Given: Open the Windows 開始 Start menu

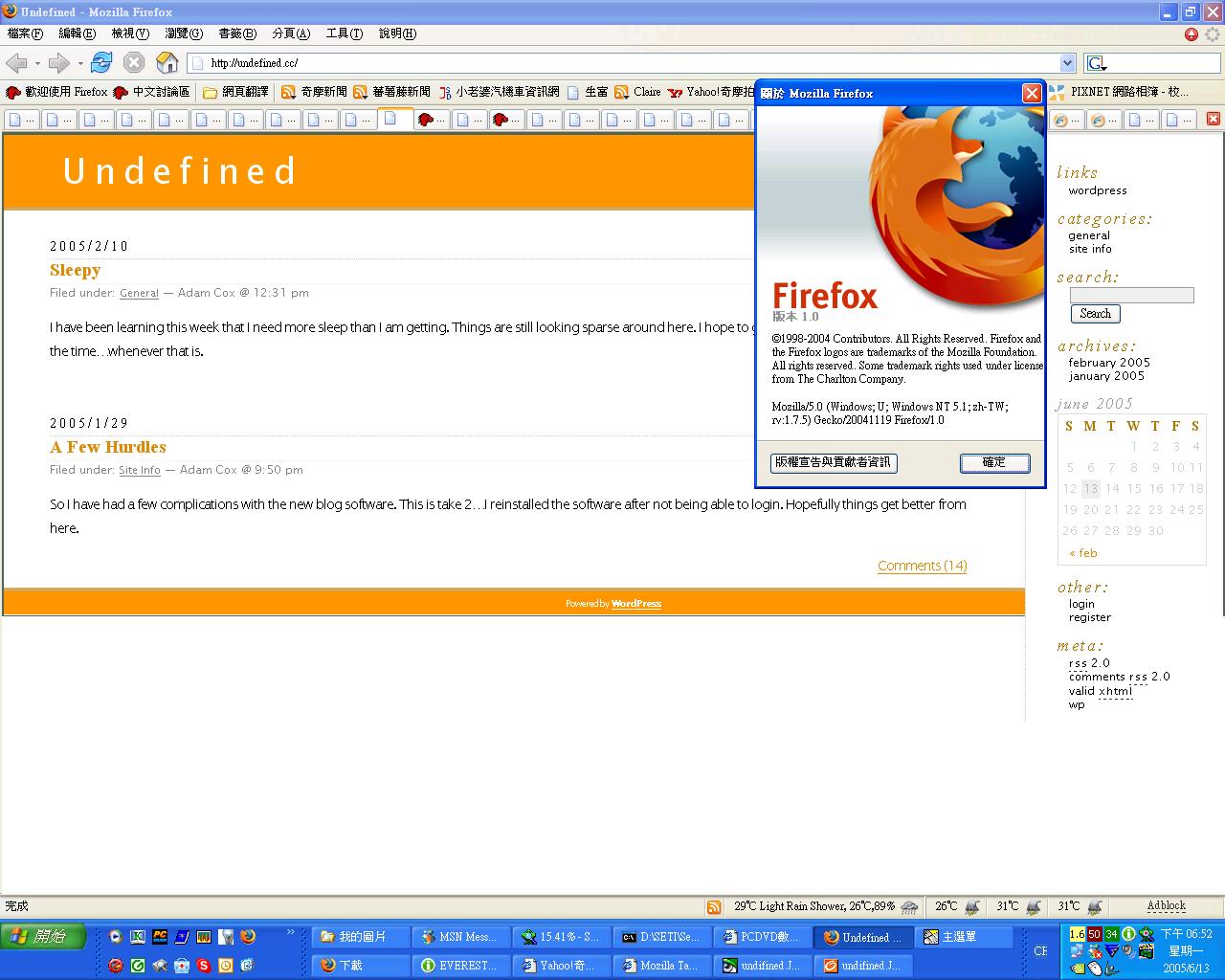Looking at the screenshot, I should click(43, 937).
